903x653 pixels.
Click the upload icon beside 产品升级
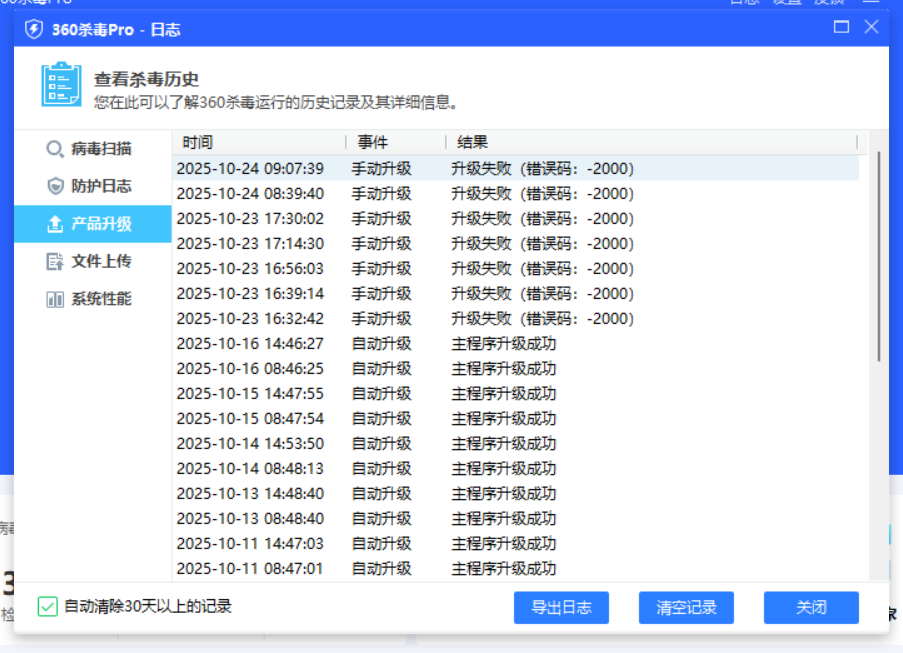pyautogui.click(x=55, y=224)
